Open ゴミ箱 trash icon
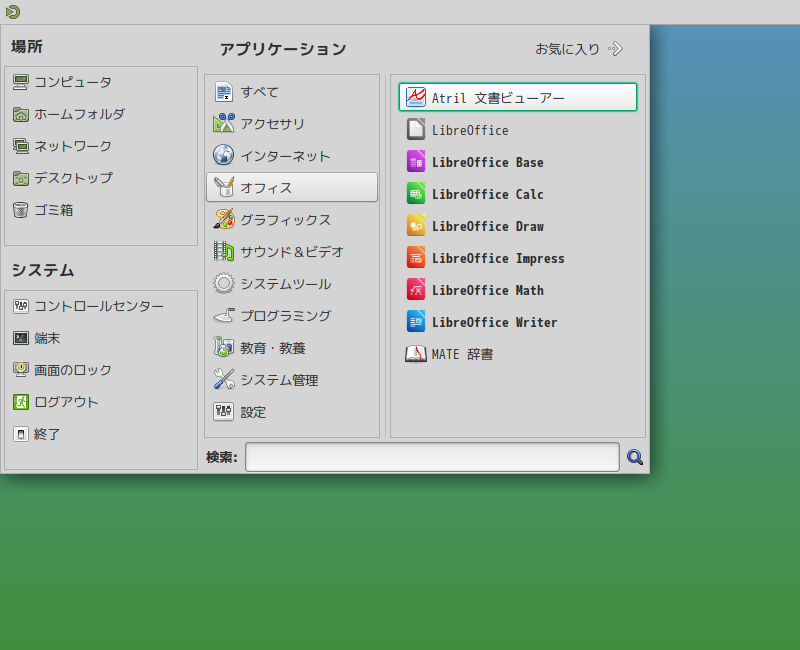This screenshot has width=800, height=650. coord(20,210)
